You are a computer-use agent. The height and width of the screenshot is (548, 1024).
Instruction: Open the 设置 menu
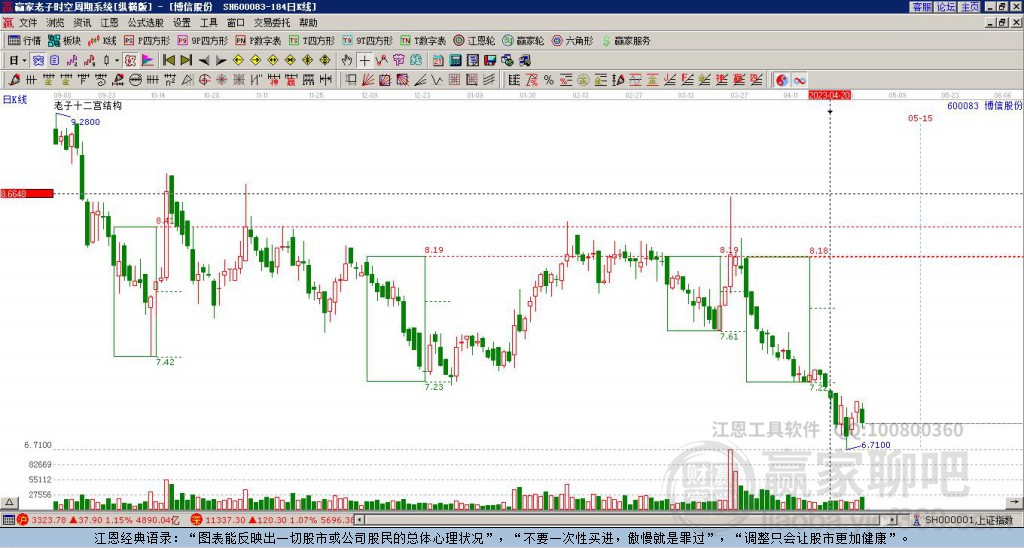[x=182, y=23]
